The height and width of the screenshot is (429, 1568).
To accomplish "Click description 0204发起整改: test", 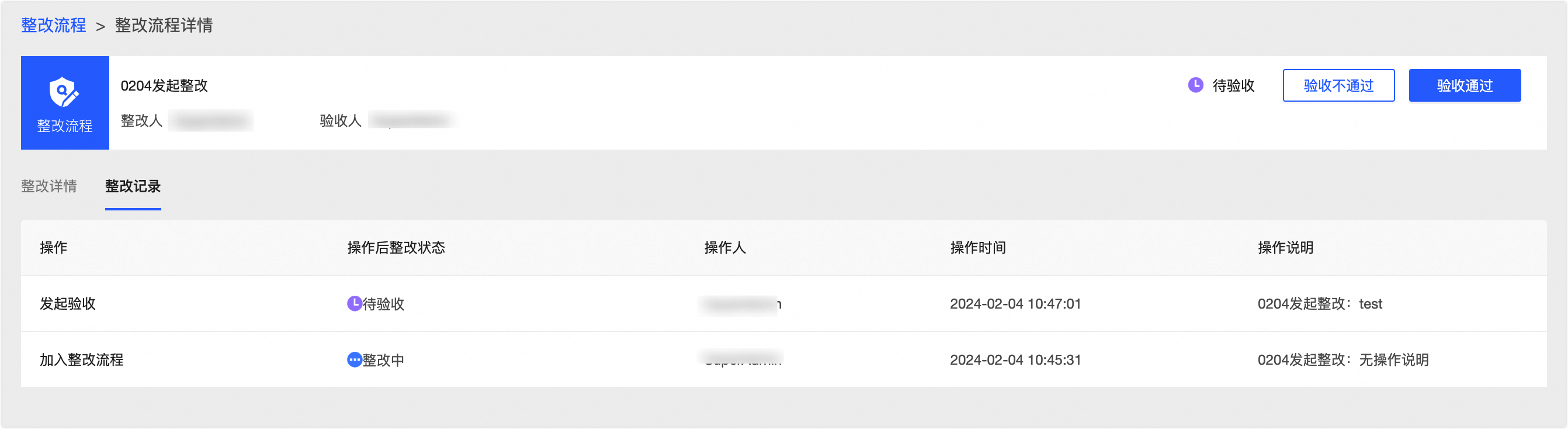I will click(1319, 303).
